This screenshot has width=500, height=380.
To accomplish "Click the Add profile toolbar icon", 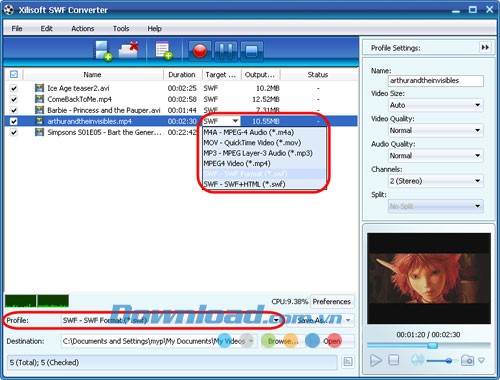I will [x=164, y=51].
